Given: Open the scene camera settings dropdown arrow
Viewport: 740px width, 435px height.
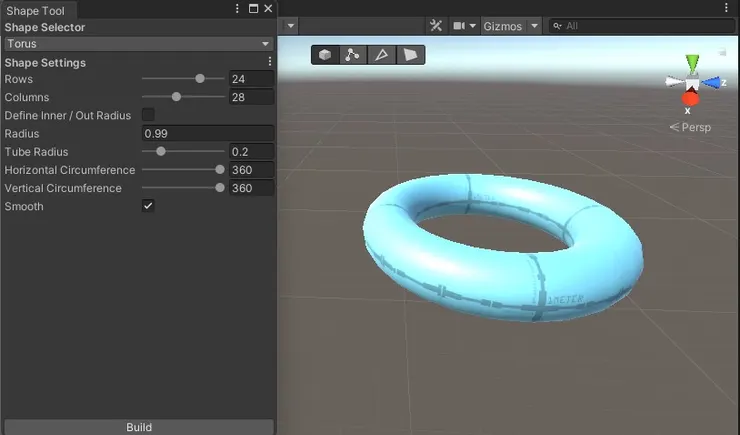Looking at the screenshot, I should [x=472, y=26].
